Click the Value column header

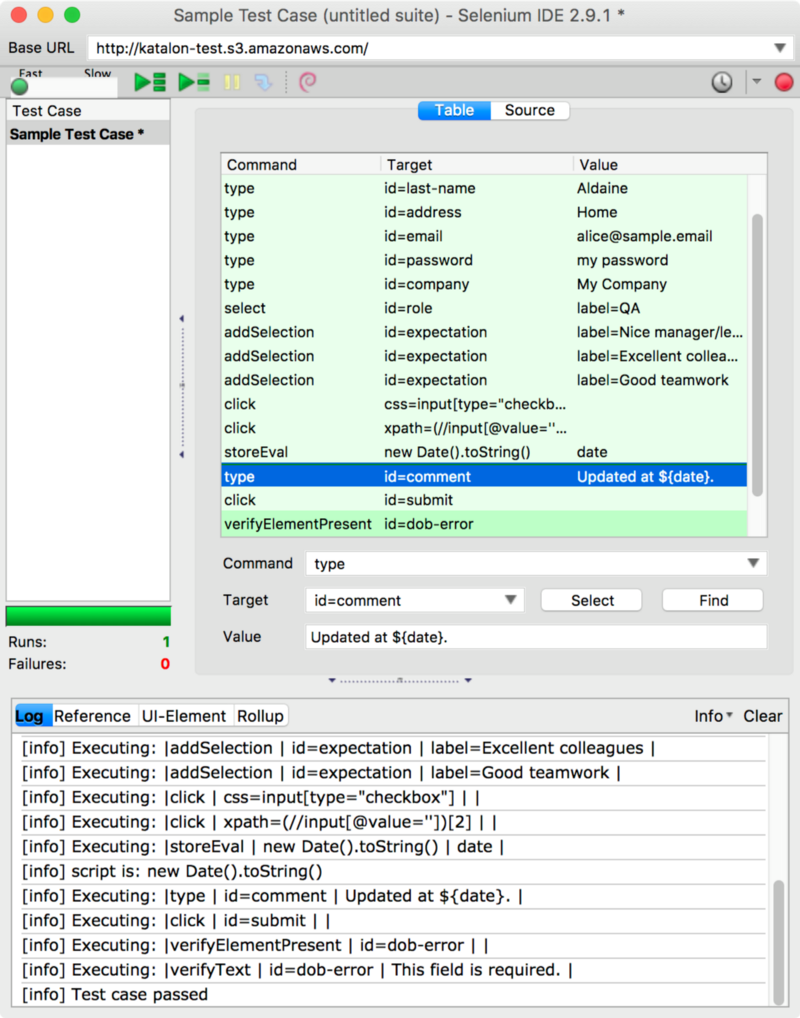670,165
